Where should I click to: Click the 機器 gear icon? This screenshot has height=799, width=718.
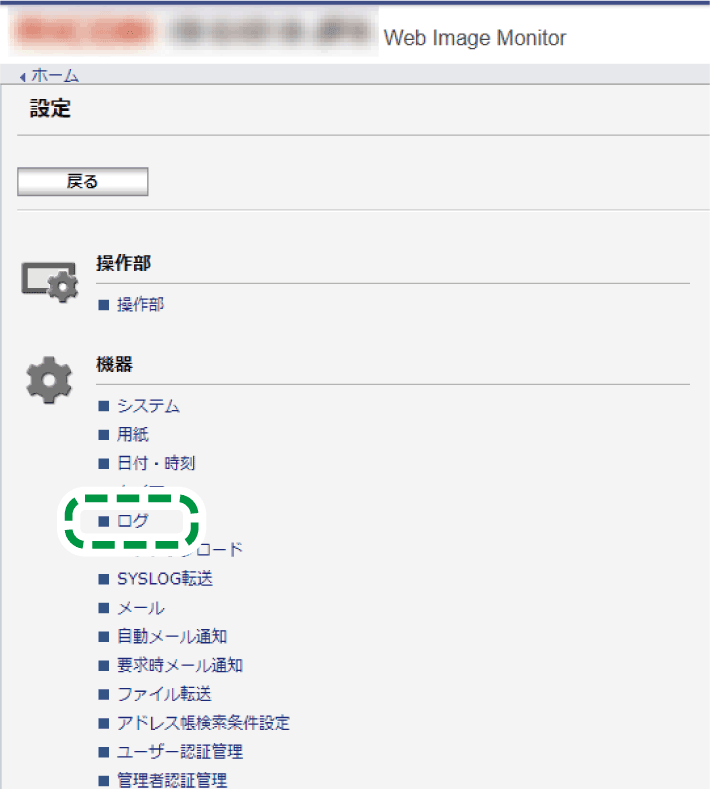coord(49,381)
